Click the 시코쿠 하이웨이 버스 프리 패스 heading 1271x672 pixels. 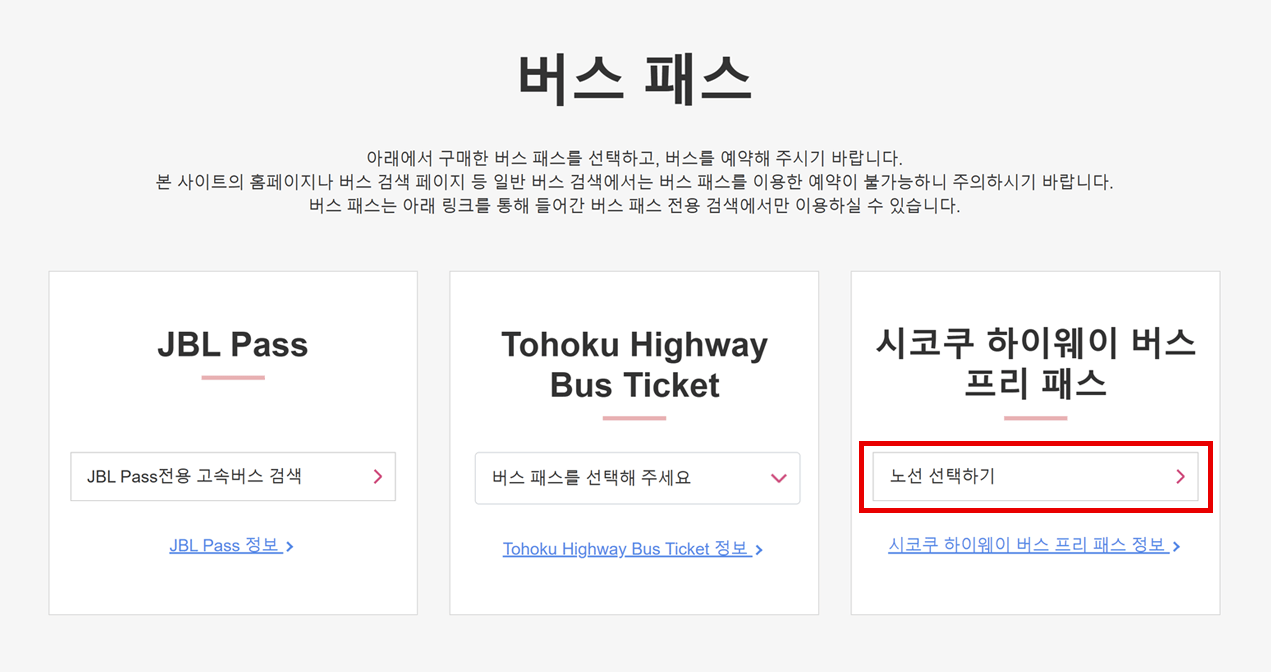click(x=1035, y=364)
